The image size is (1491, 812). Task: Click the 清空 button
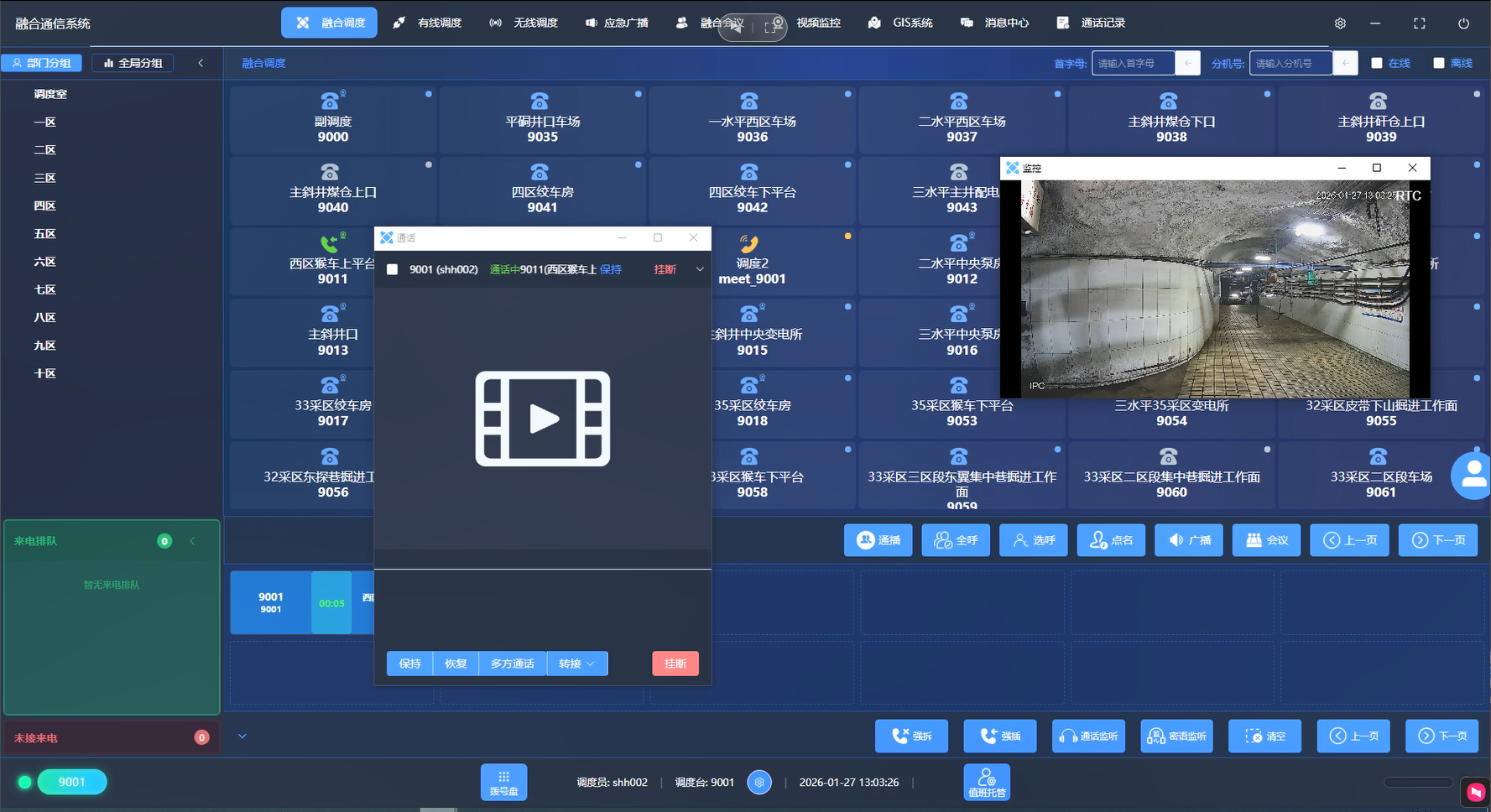(x=1265, y=736)
